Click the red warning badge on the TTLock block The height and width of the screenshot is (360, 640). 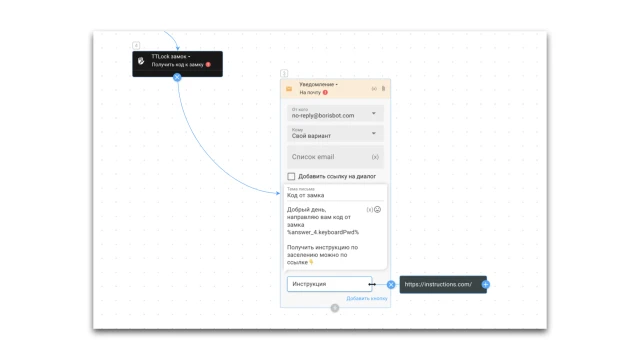[x=208, y=64]
